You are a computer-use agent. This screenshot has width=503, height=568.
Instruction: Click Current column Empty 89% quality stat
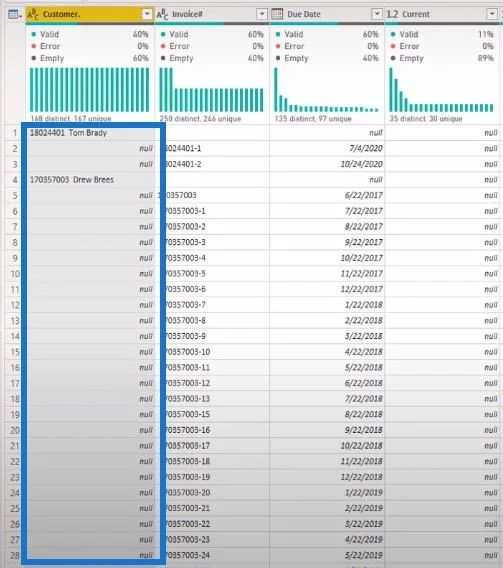[442, 58]
